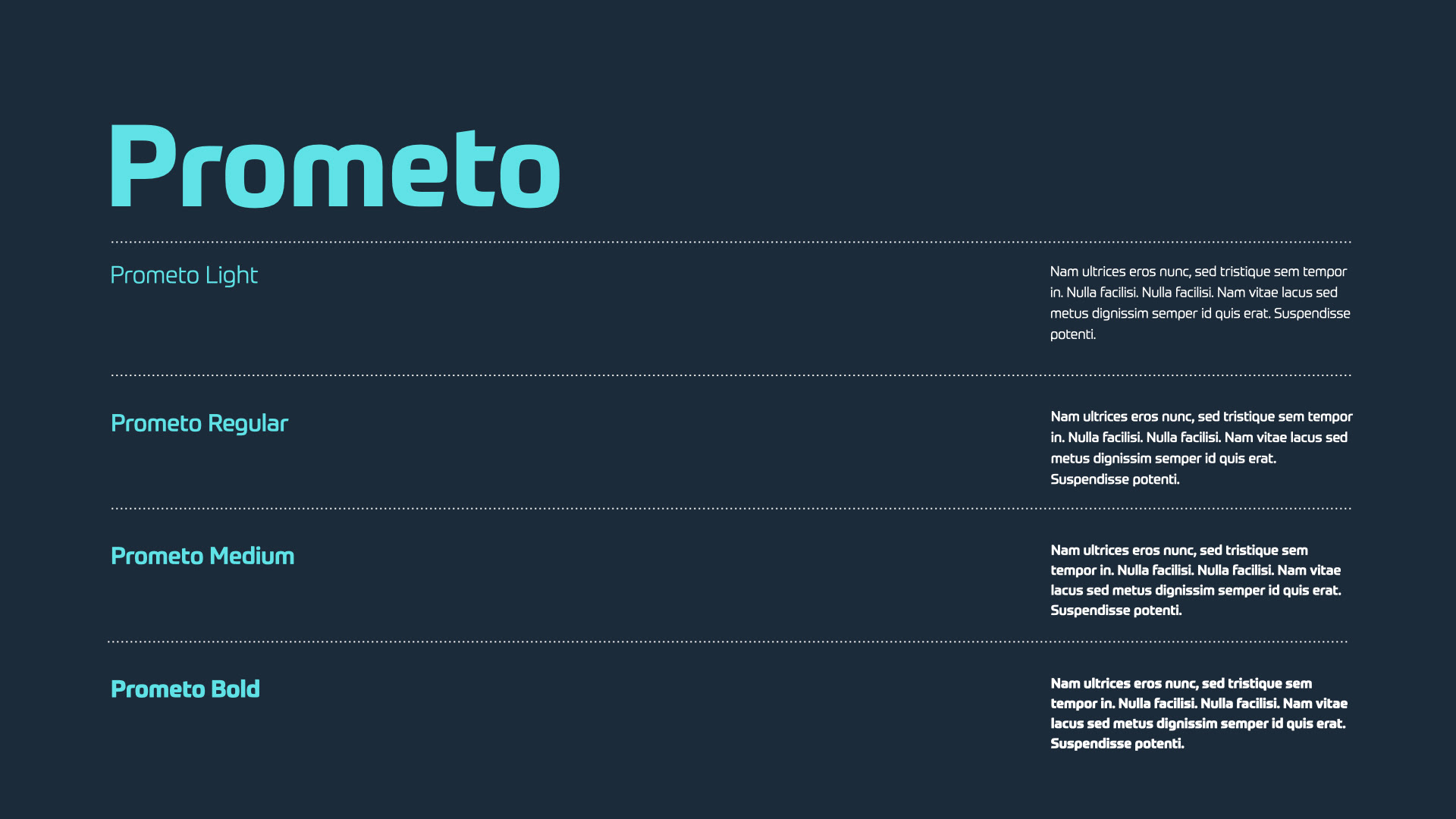Click the large Prometo title

point(335,166)
